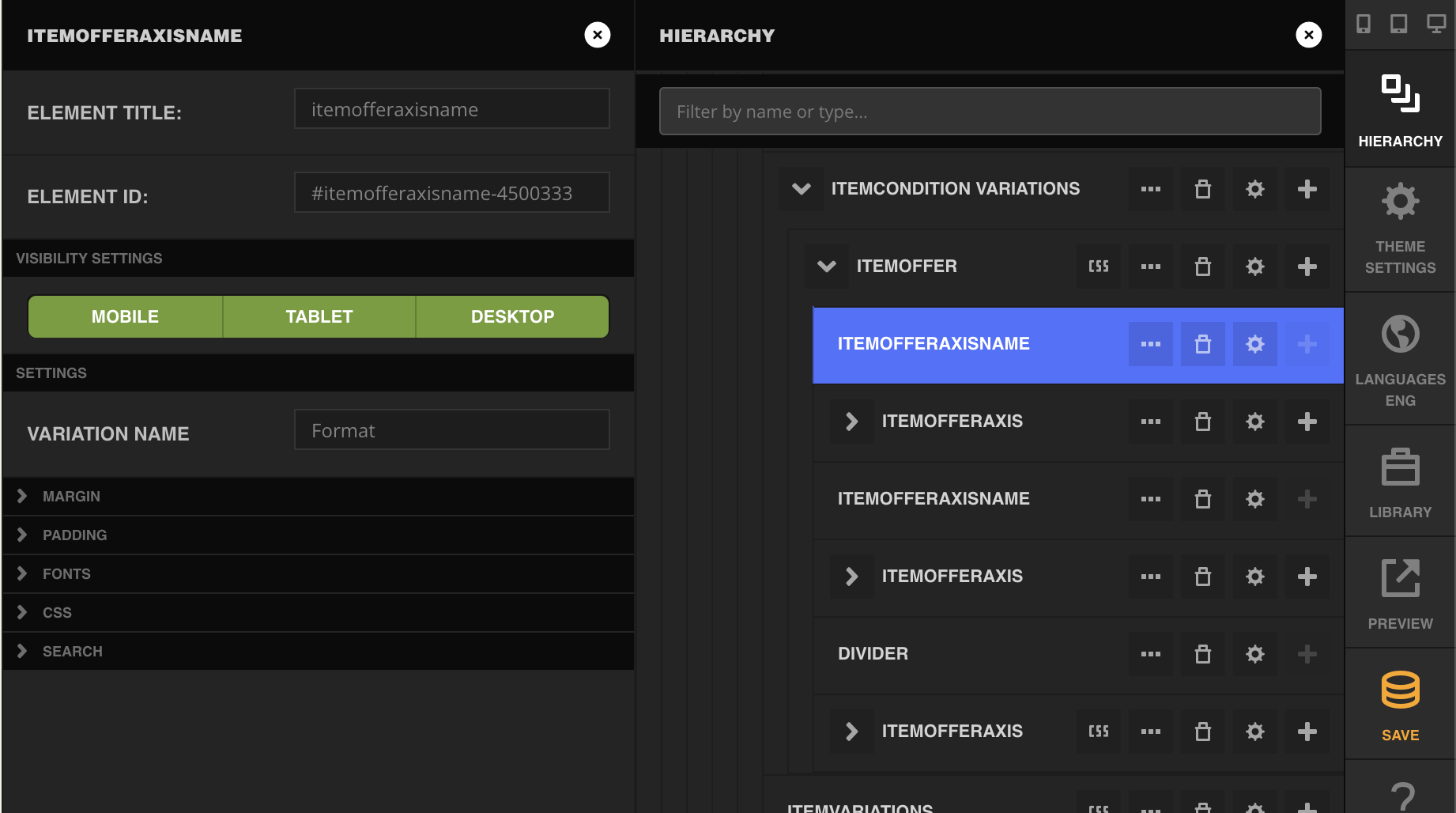
Task: Expand the first ITEMOFFERAXIS node
Action: click(x=851, y=422)
